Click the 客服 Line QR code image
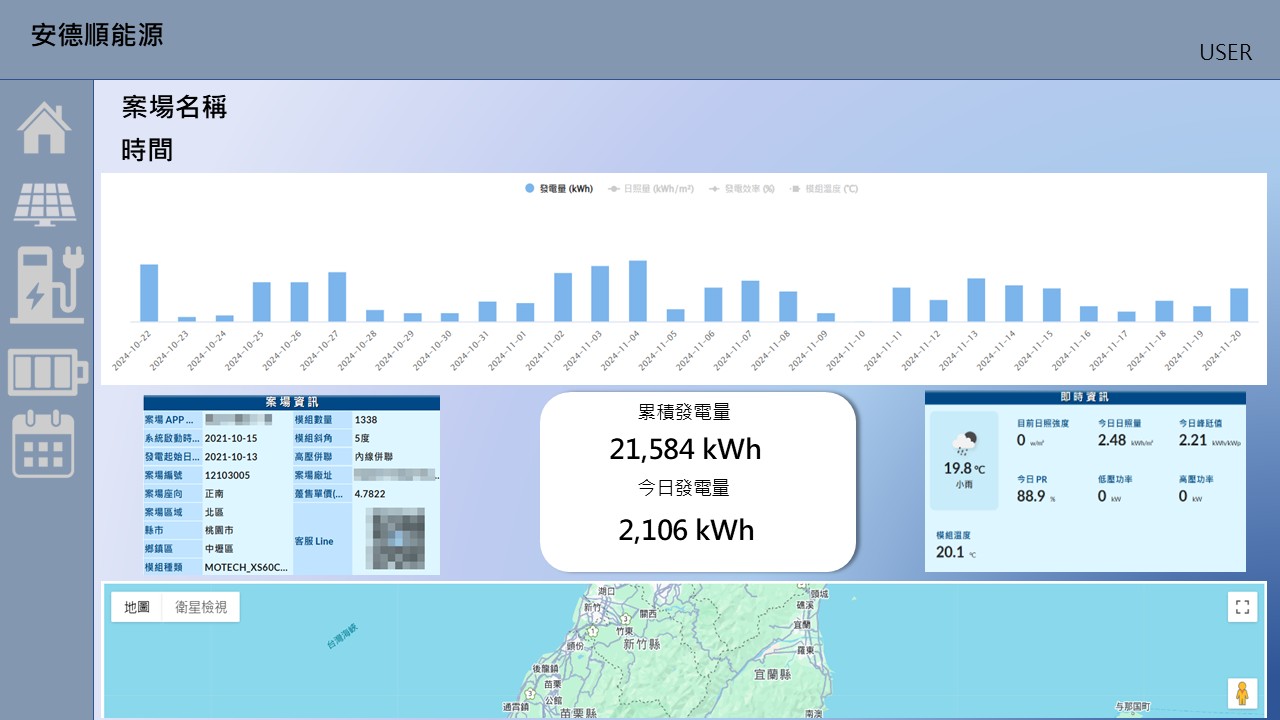This screenshot has width=1280, height=720. point(395,540)
